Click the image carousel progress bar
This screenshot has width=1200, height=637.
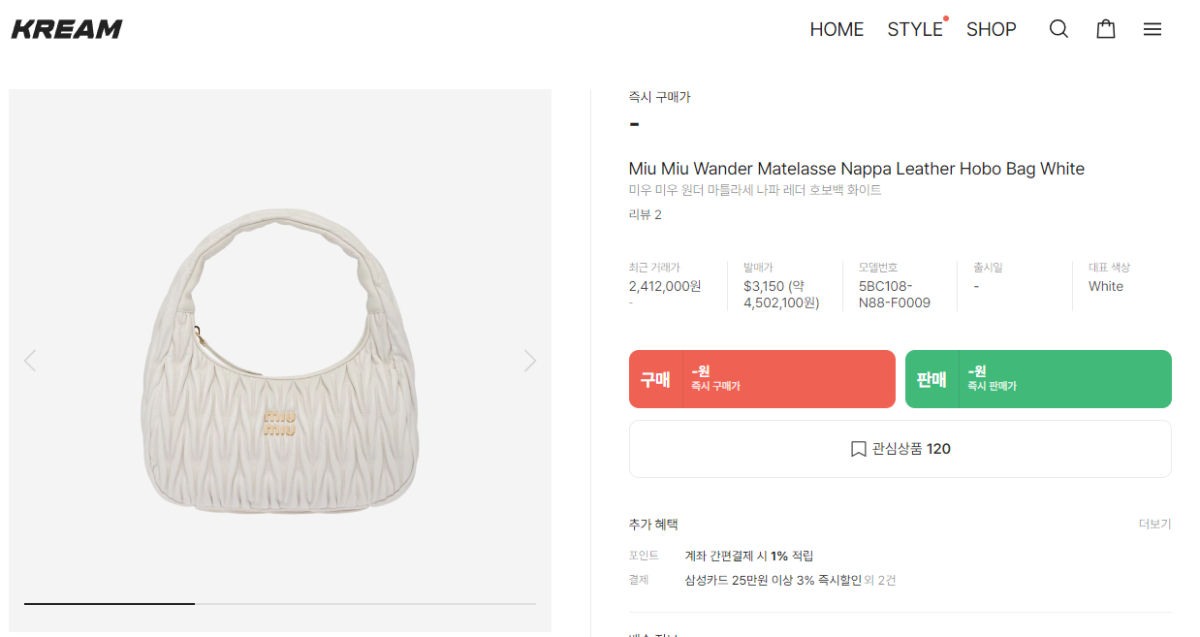(280, 603)
